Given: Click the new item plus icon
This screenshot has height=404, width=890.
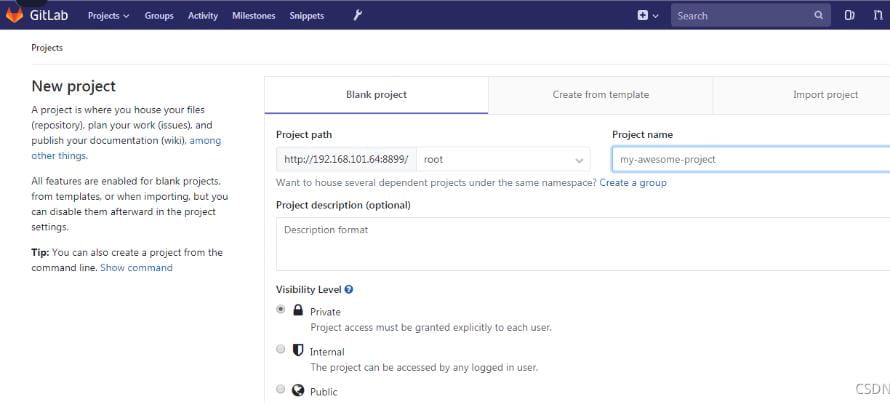Looking at the screenshot, I should click(643, 16).
